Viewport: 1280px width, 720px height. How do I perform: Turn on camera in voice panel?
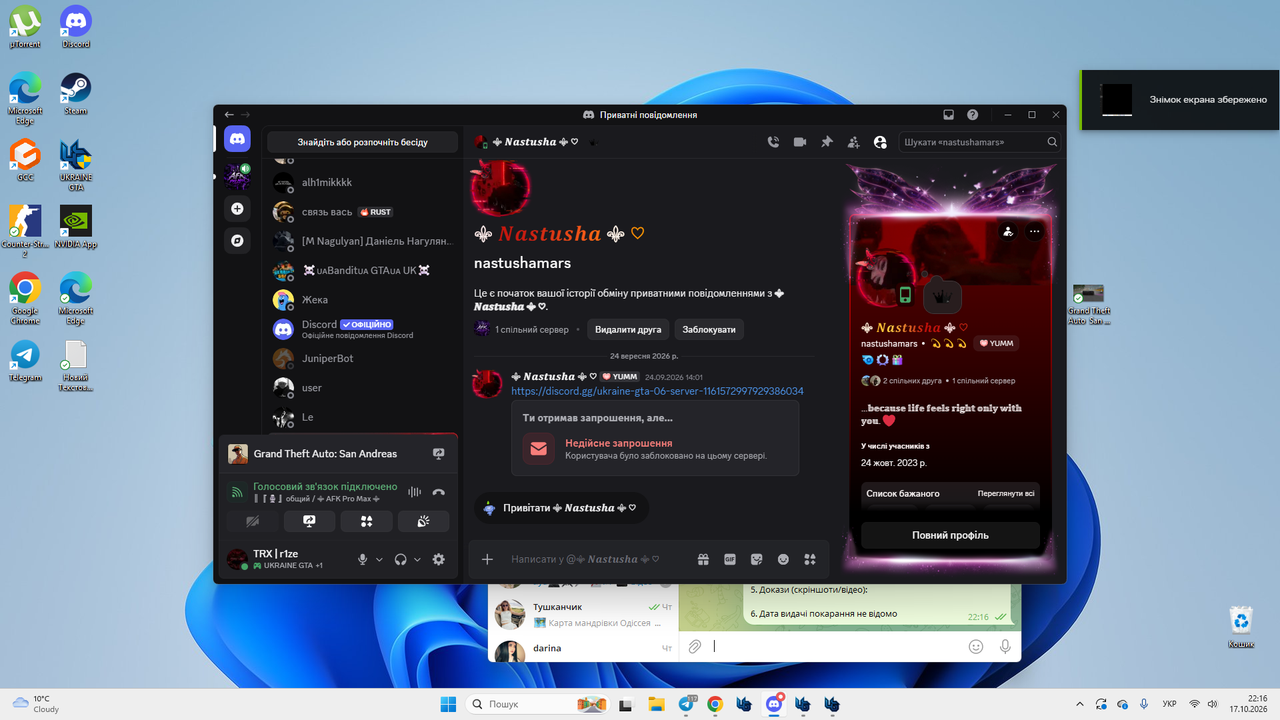252,521
